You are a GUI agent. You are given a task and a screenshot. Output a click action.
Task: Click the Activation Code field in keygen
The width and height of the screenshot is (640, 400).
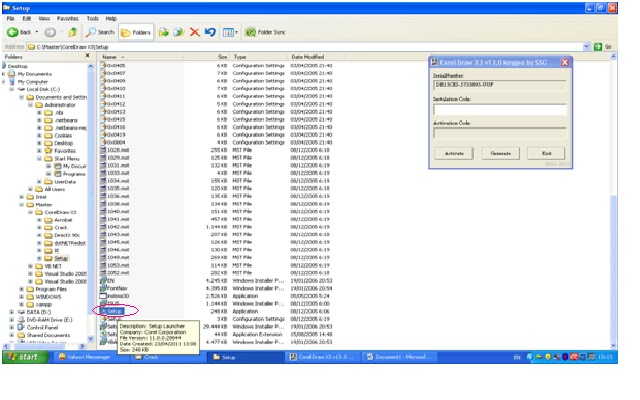pyautogui.click(x=500, y=133)
